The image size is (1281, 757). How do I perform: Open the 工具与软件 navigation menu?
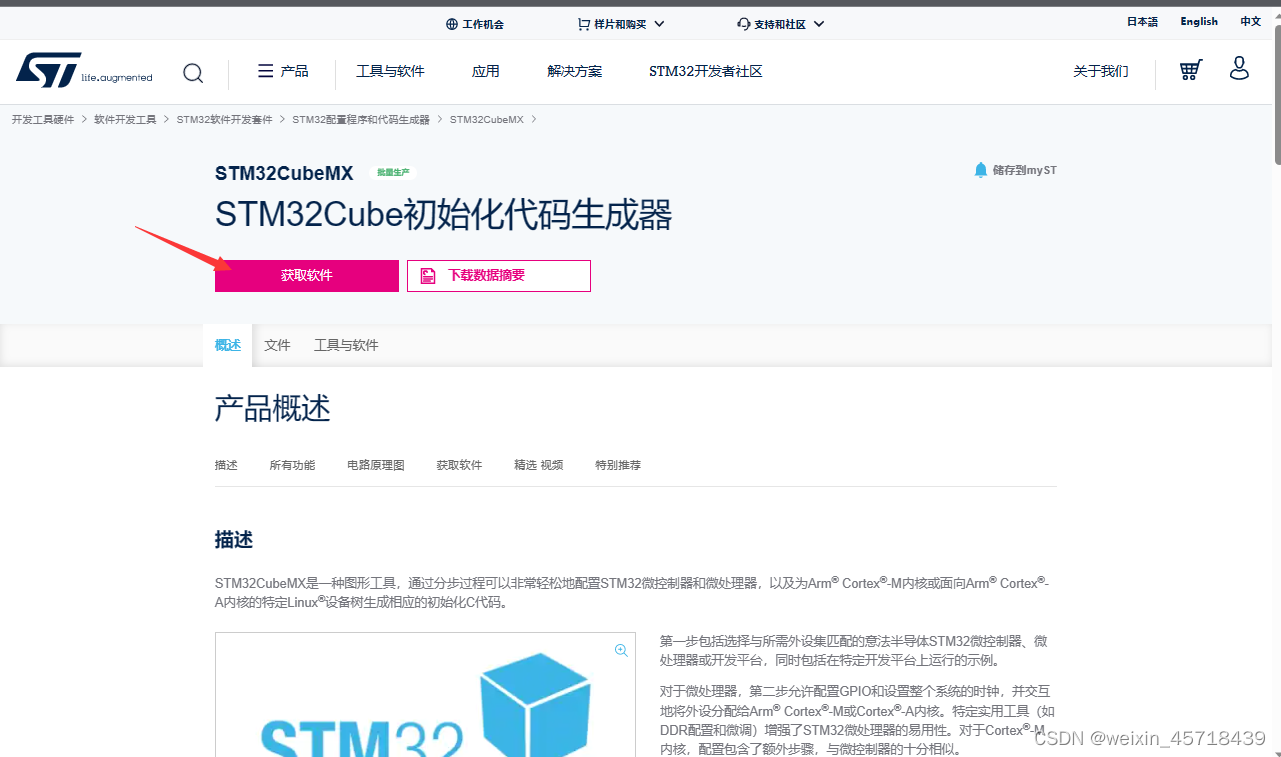[x=390, y=71]
